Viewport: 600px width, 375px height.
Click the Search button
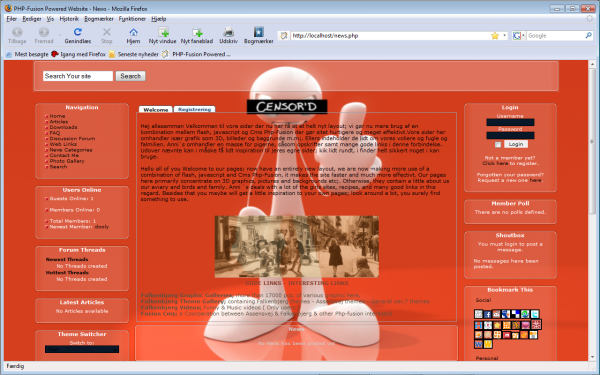[x=130, y=76]
